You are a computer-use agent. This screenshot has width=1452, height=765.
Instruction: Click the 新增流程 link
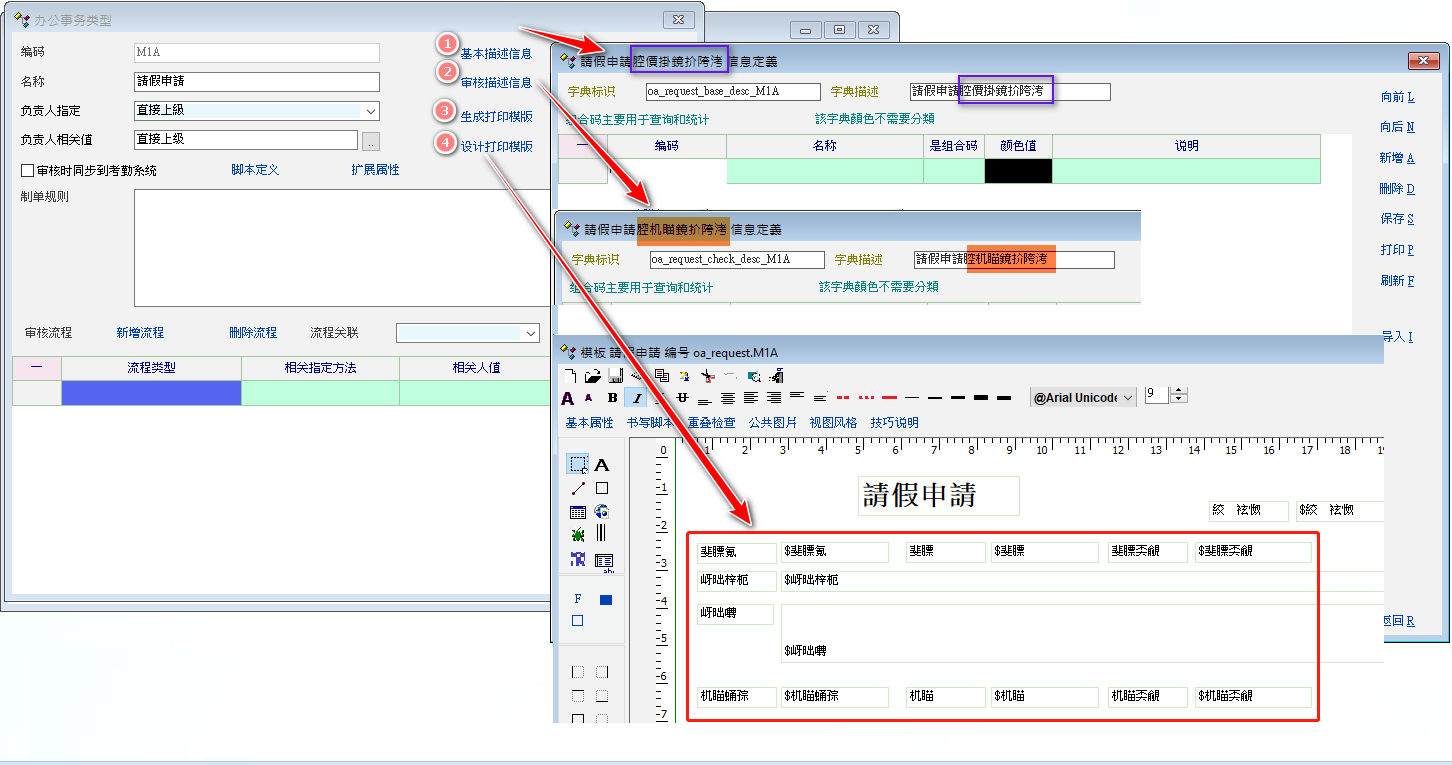click(x=140, y=333)
